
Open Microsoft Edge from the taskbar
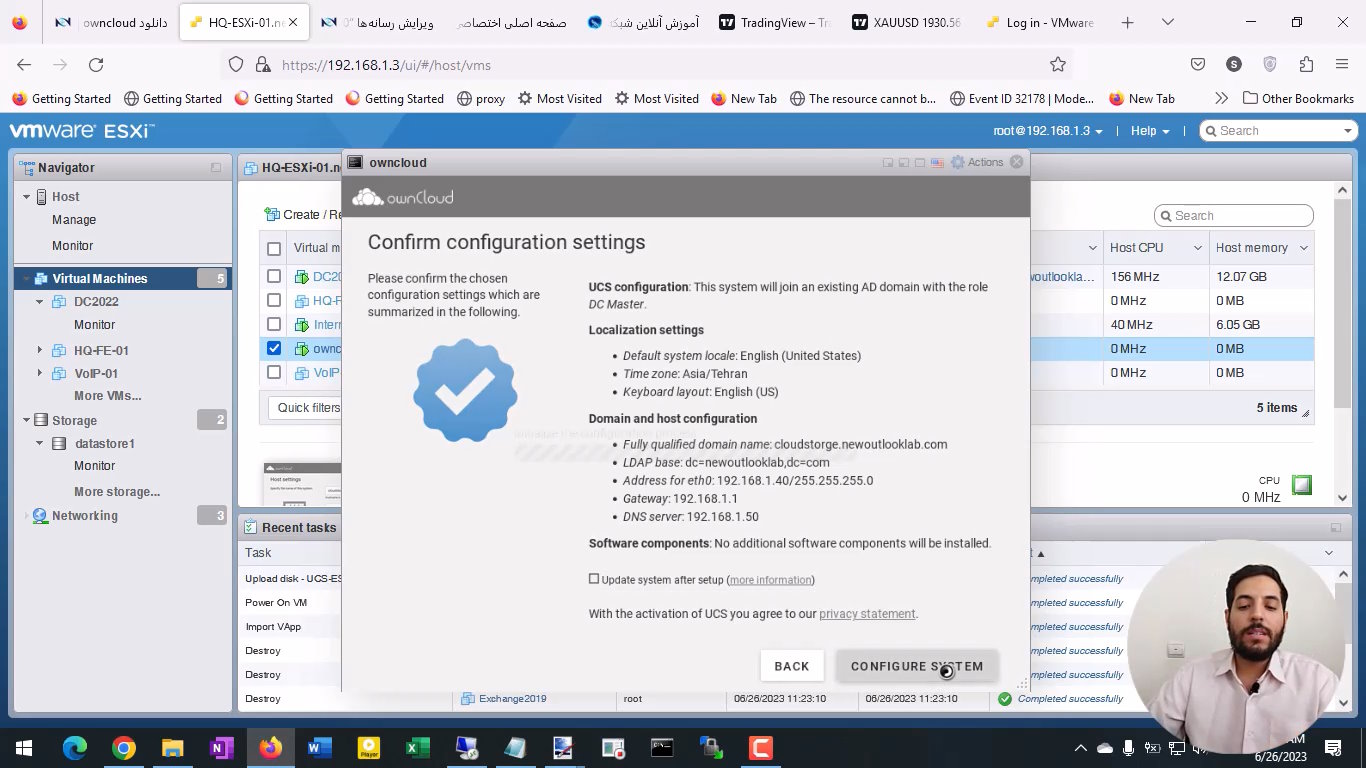[75, 748]
